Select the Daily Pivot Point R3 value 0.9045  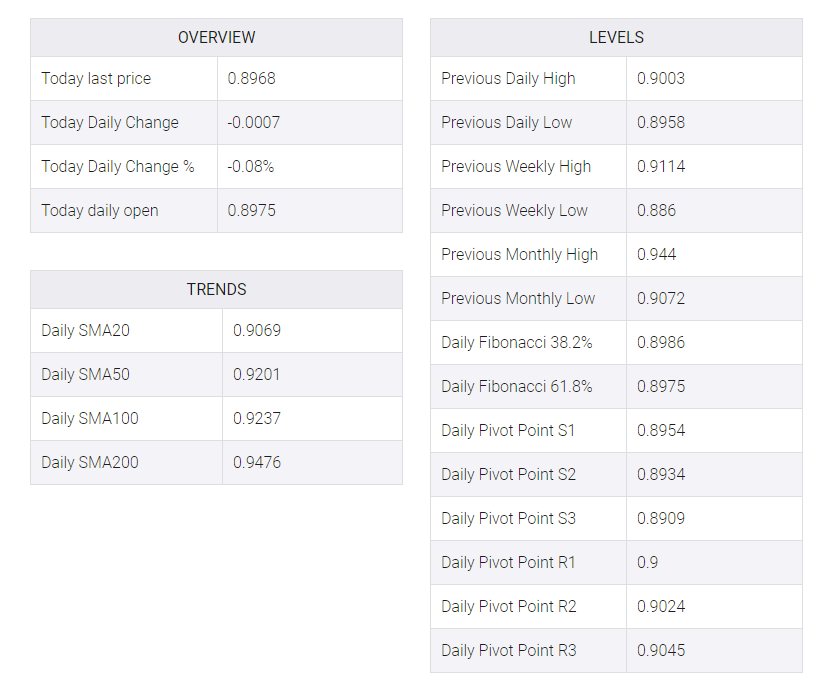661,649
